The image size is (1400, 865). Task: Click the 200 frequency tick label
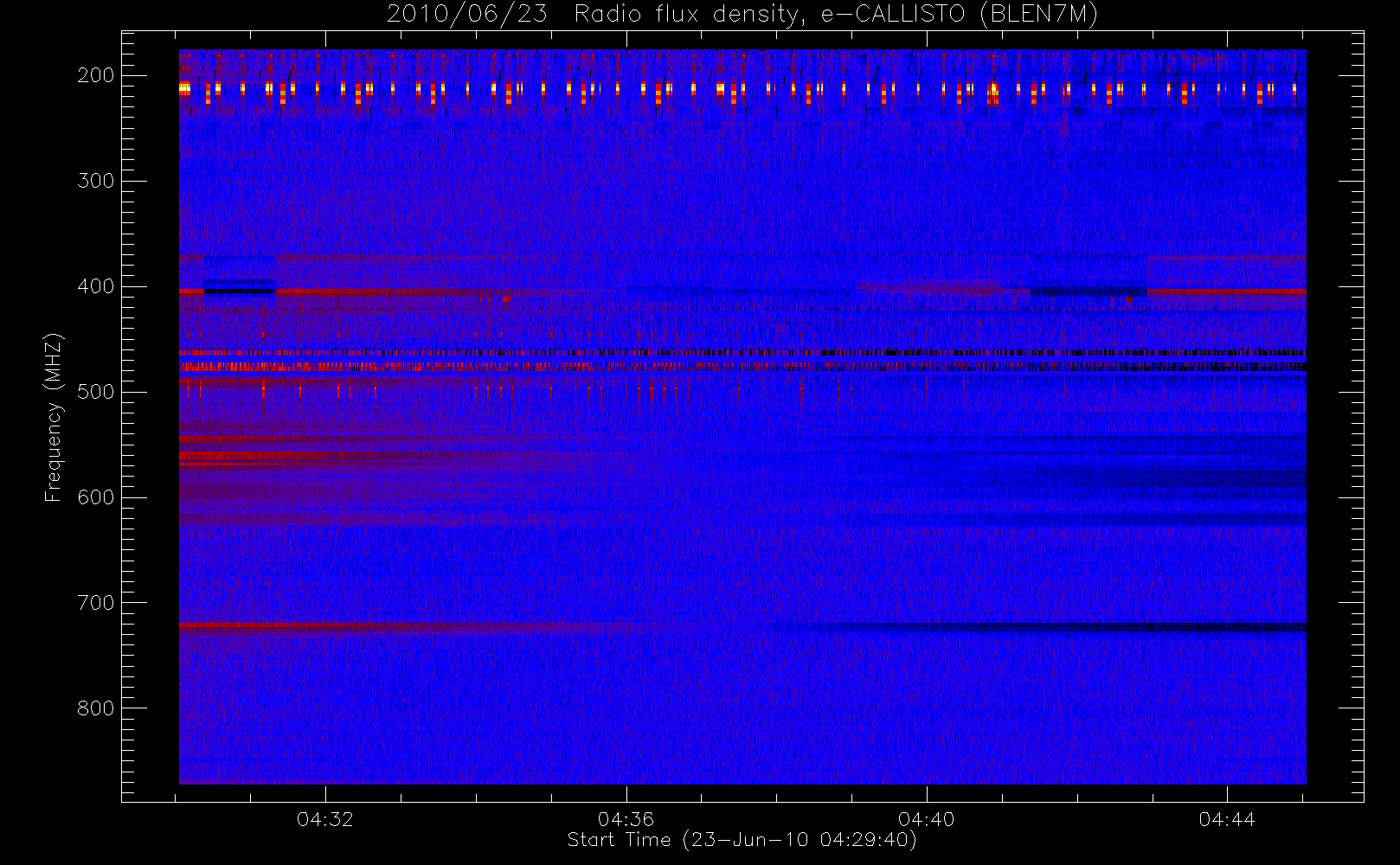coord(95,75)
